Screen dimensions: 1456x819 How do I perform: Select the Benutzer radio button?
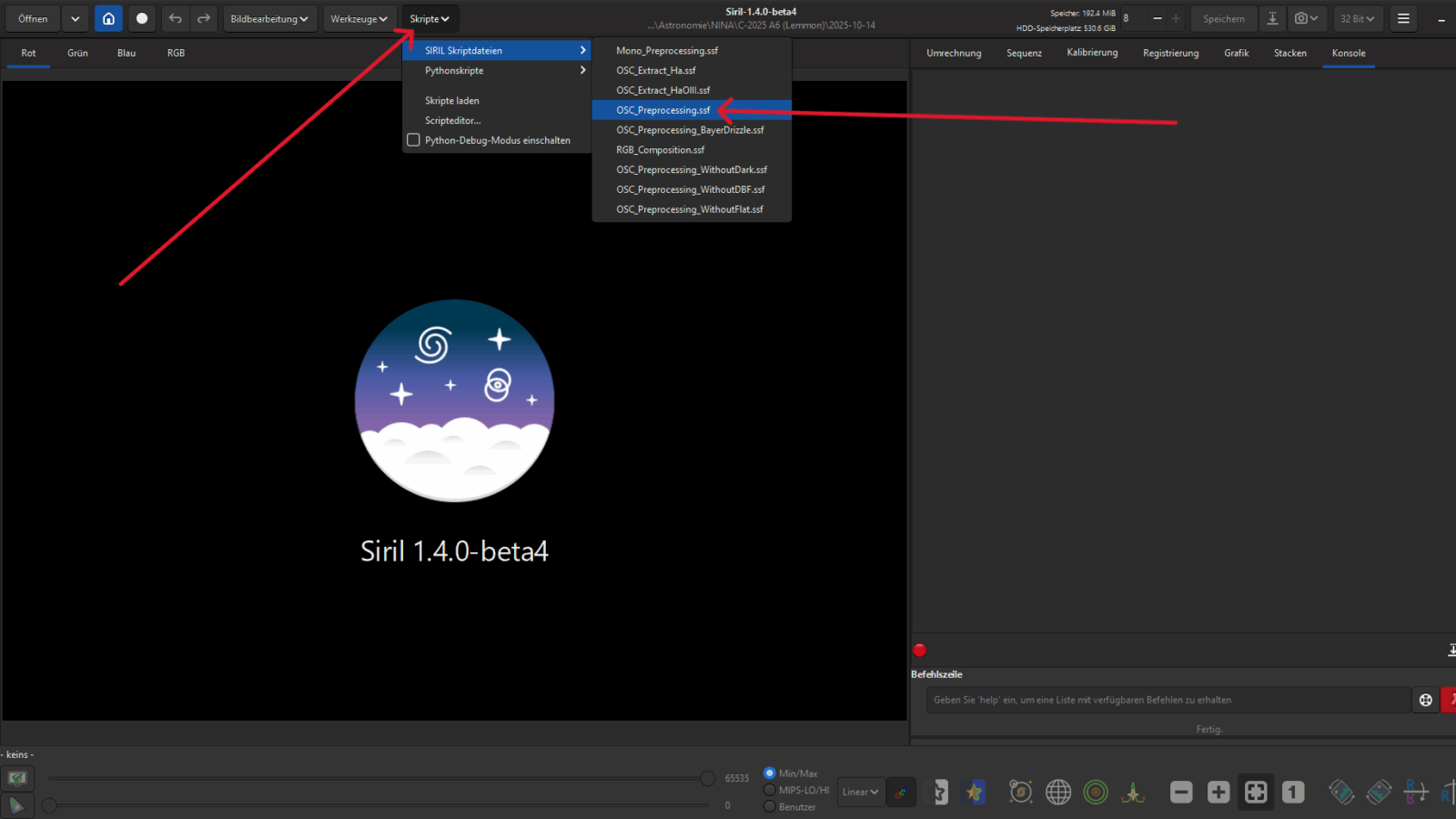pyautogui.click(x=770, y=806)
